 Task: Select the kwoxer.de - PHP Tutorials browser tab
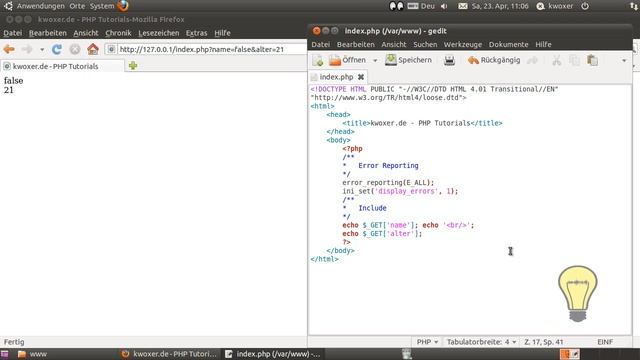click(x=62, y=66)
